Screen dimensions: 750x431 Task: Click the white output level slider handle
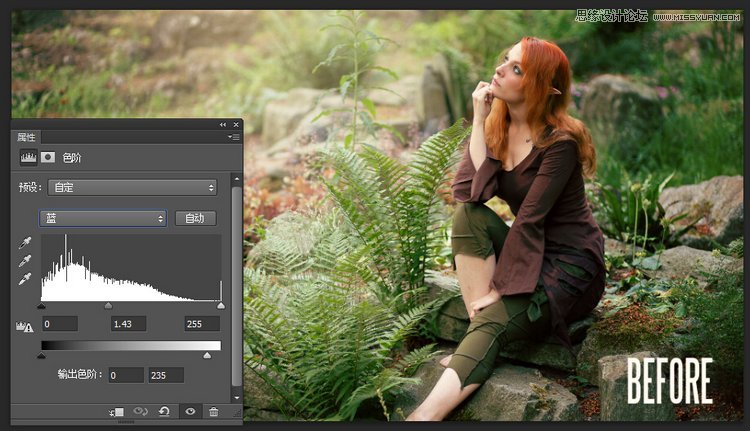click(207, 355)
